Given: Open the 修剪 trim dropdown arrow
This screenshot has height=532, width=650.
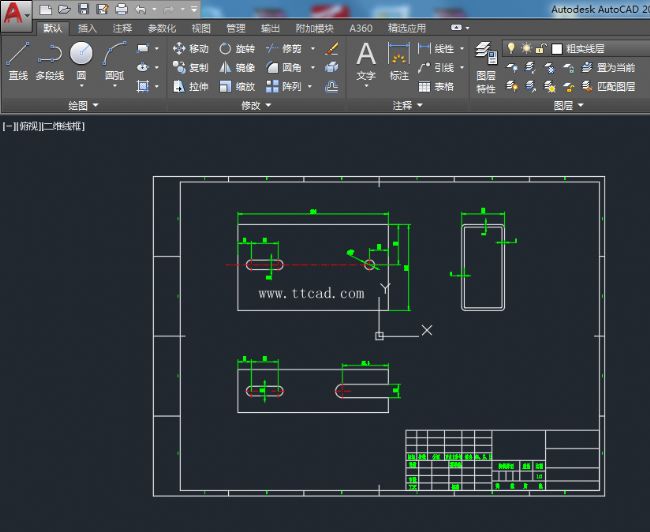Looking at the screenshot, I should (x=313, y=49).
